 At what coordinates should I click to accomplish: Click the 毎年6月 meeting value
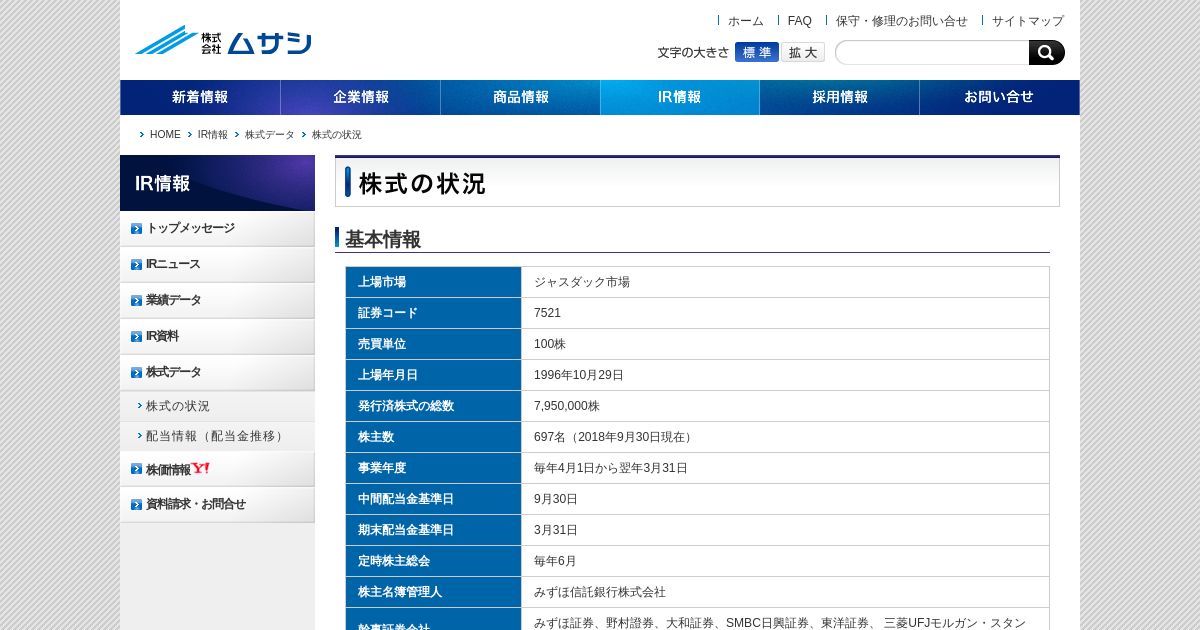click(555, 561)
